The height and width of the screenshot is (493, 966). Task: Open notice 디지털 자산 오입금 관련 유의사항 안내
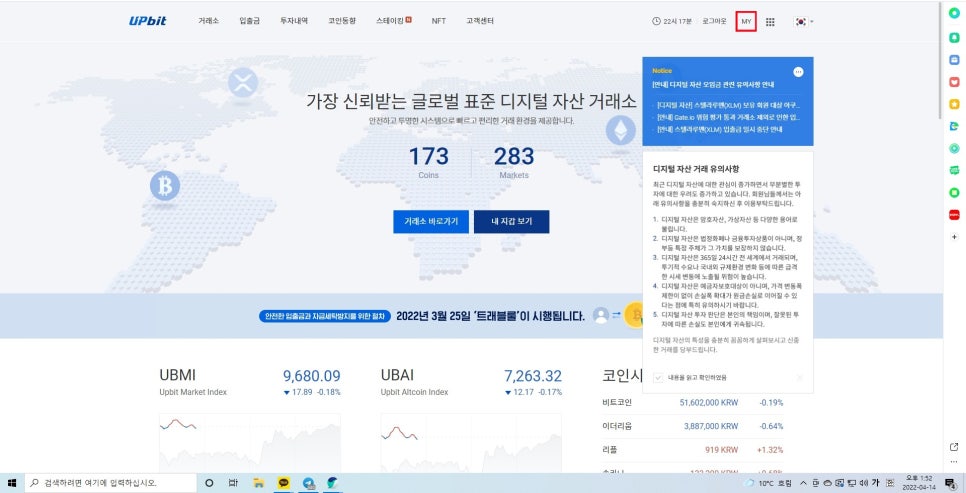tap(713, 84)
